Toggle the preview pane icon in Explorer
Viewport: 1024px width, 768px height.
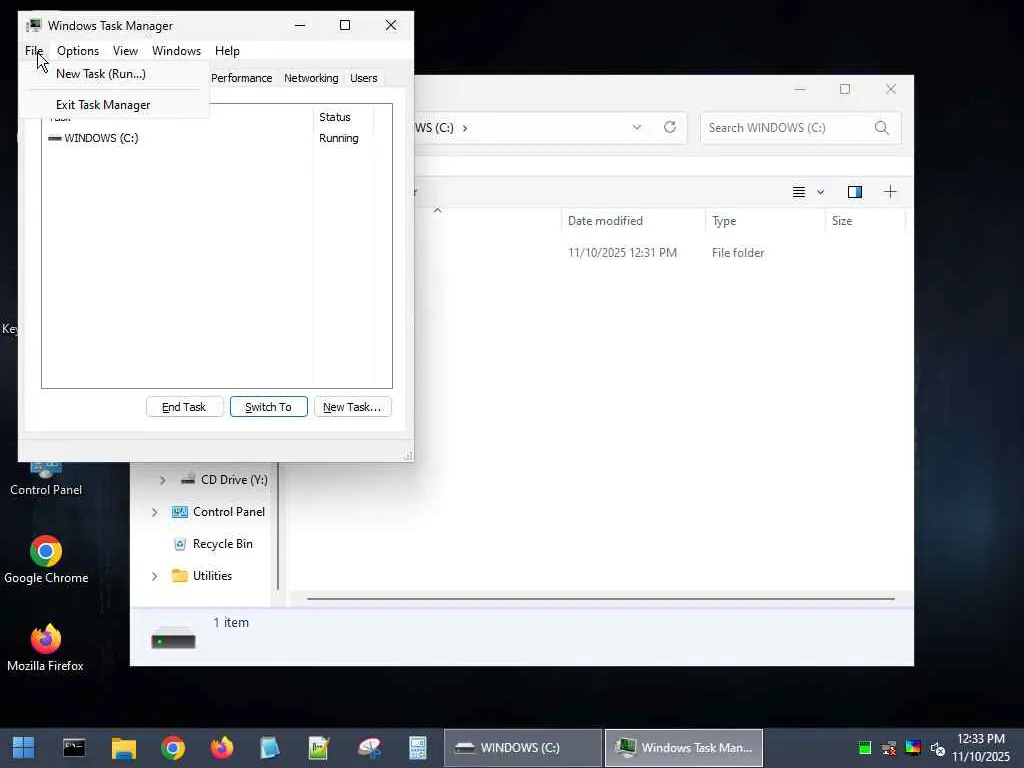[x=855, y=192]
